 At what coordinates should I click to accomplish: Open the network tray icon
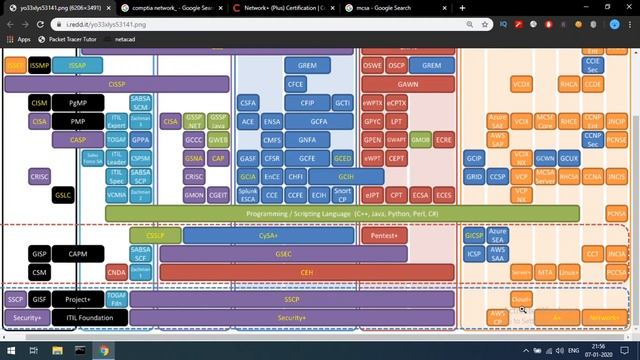[x=549, y=350]
